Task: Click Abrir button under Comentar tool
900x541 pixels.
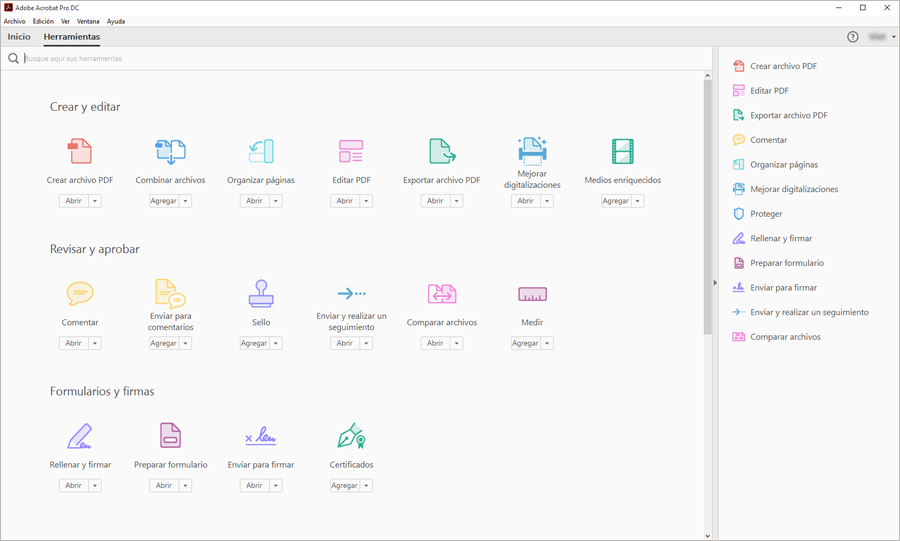Action: [x=73, y=343]
